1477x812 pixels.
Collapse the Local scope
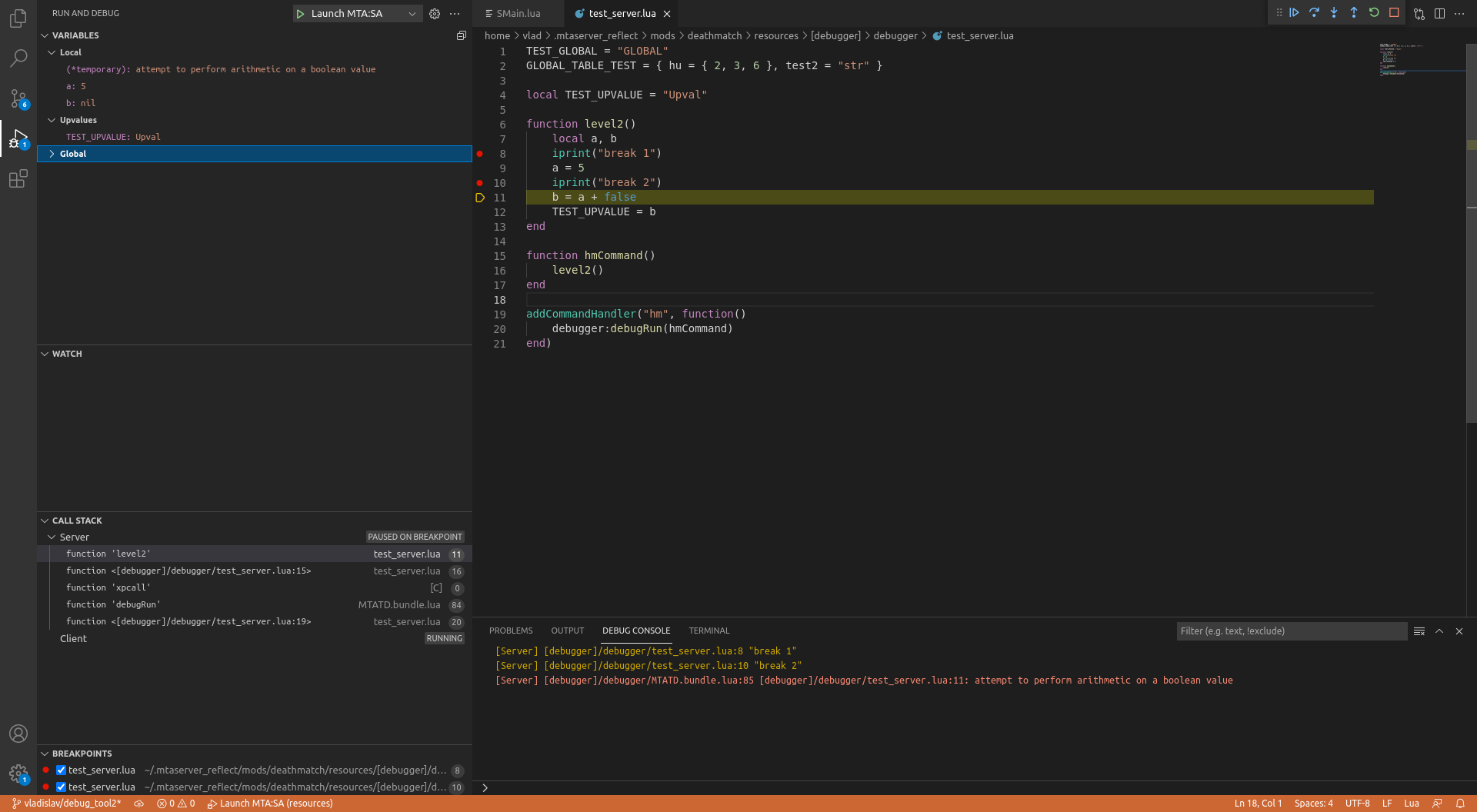point(52,52)
